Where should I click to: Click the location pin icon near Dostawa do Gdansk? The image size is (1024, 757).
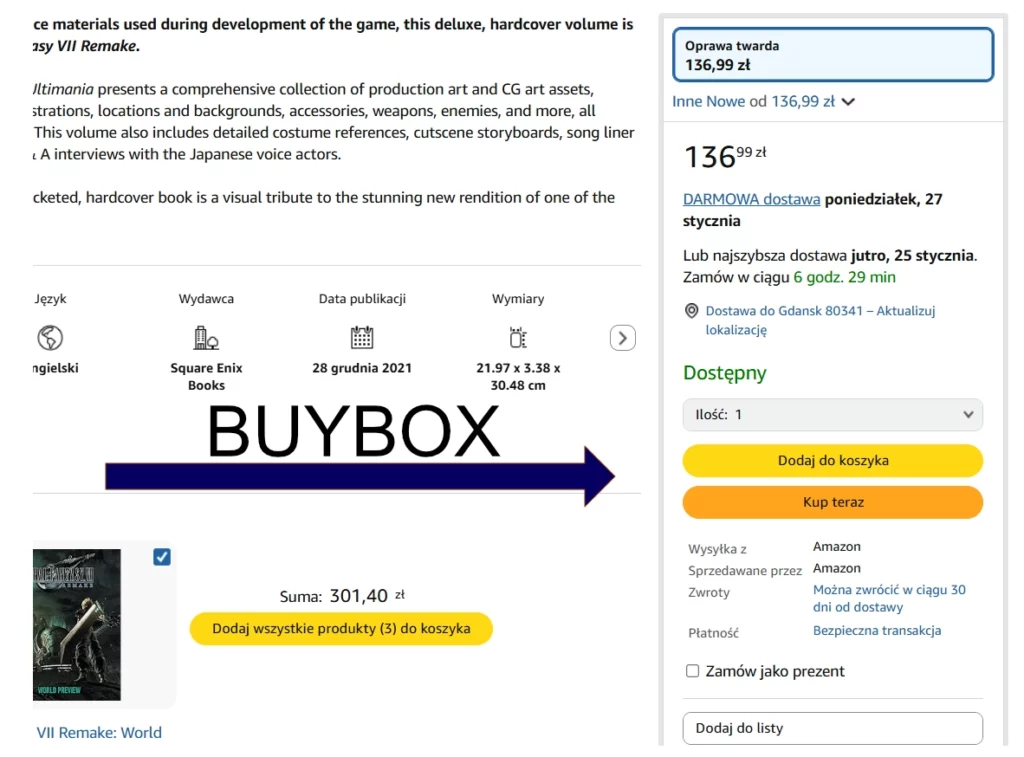tap(692, 310)
